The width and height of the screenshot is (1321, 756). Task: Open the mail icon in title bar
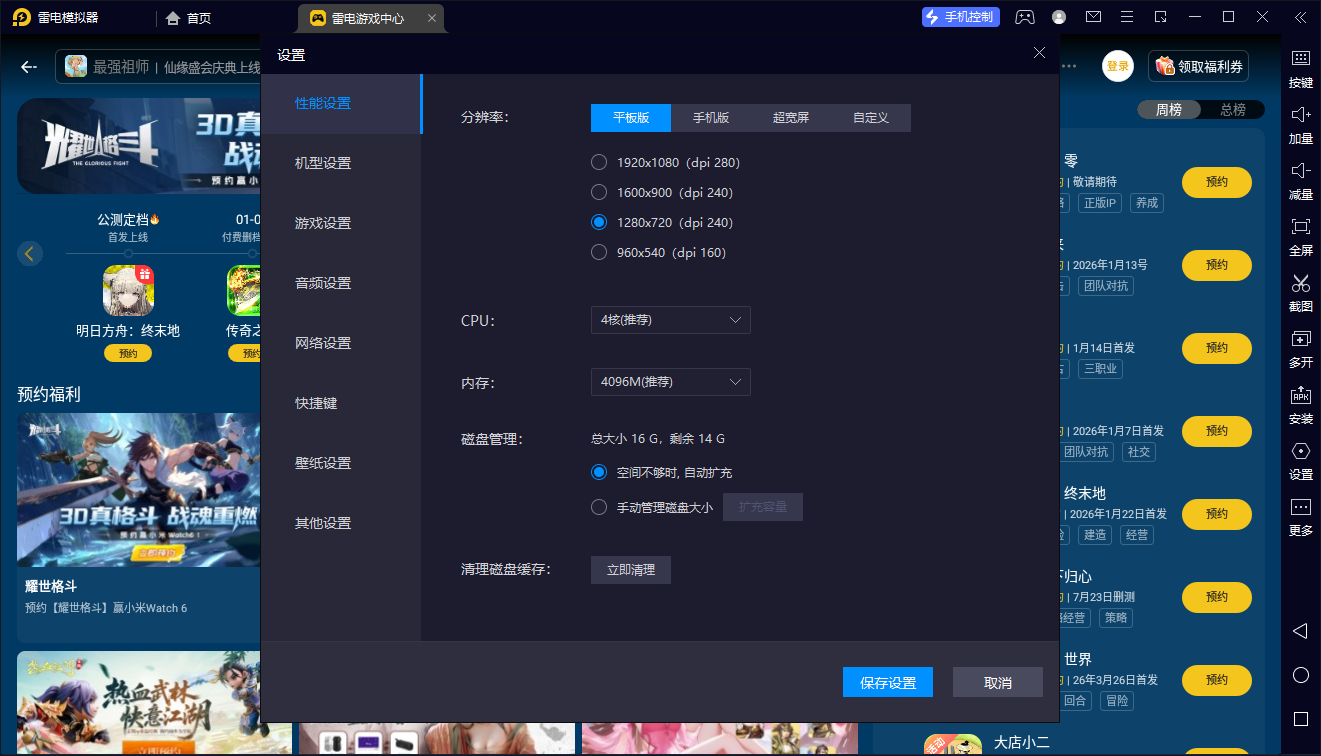(1093, 17)
